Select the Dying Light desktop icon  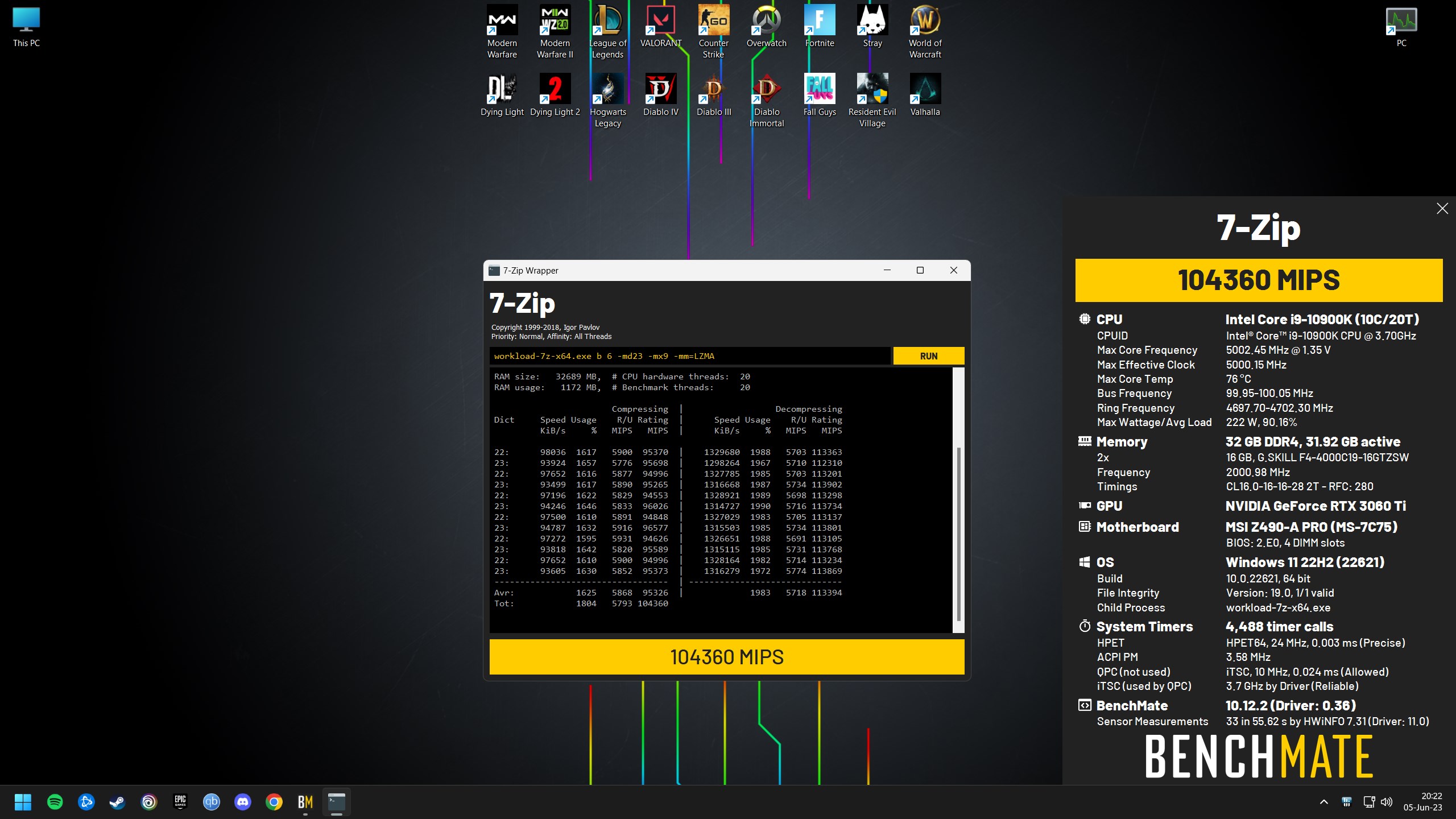[502, 94]
